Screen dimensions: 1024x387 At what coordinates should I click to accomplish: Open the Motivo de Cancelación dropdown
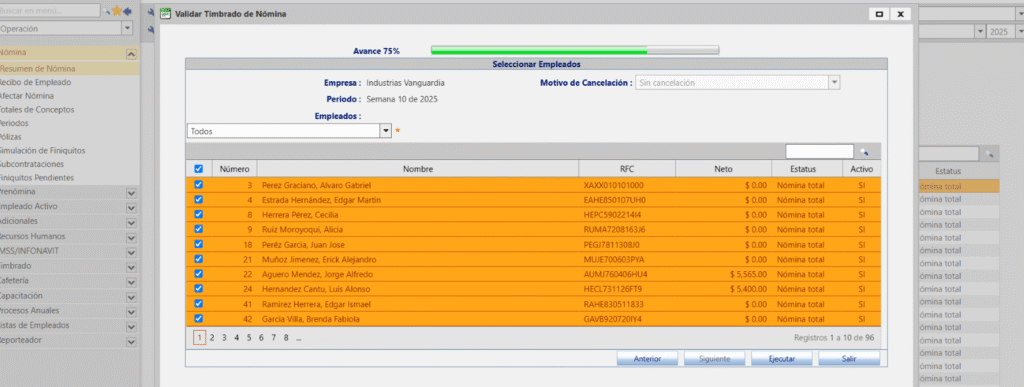tap(834, 83)
